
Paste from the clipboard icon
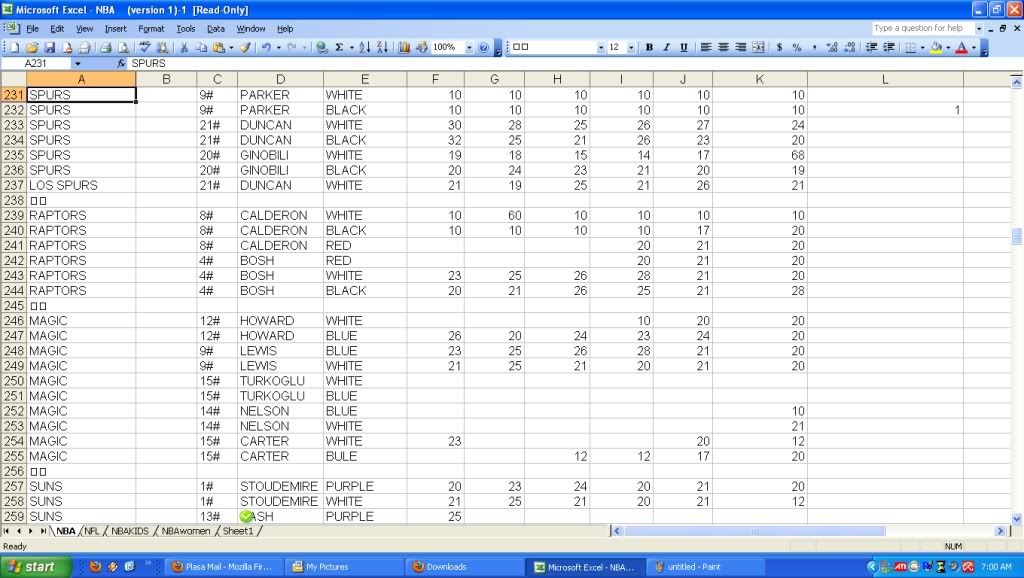tap(219, 47)
